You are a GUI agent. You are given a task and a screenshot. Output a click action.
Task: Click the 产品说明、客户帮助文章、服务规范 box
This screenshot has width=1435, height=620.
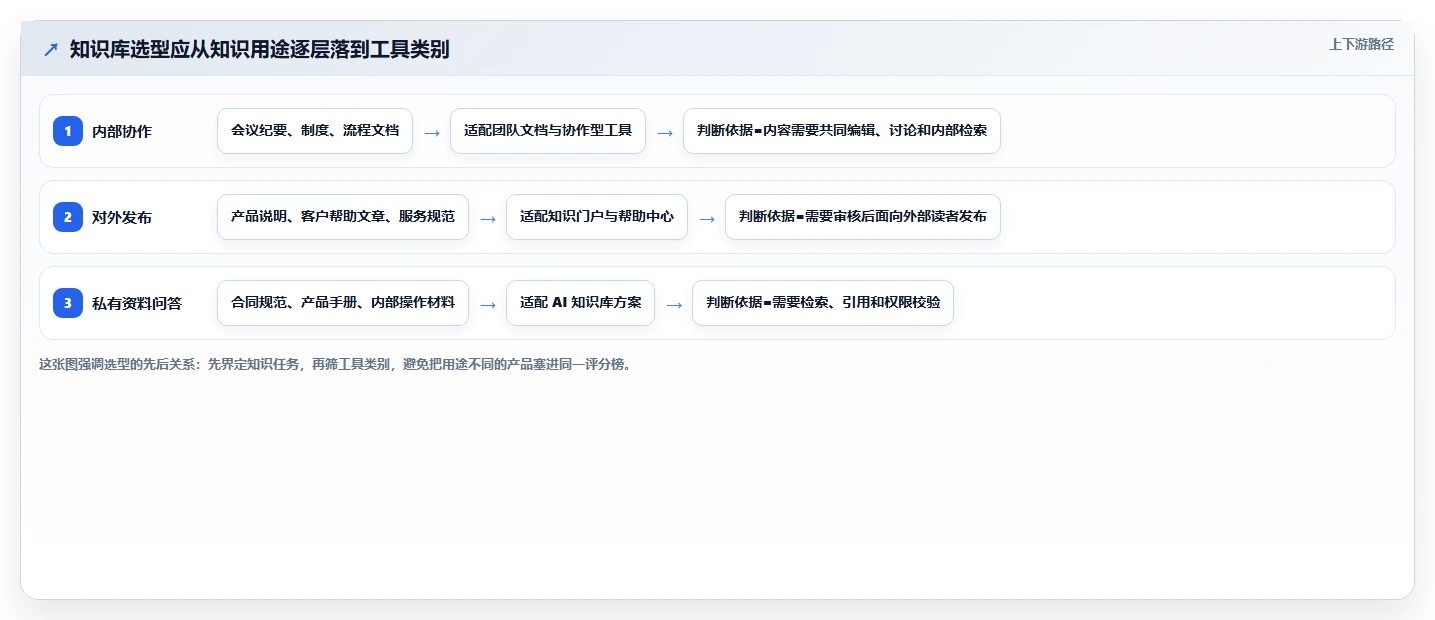pyautogui.click(x=343, y=217)
